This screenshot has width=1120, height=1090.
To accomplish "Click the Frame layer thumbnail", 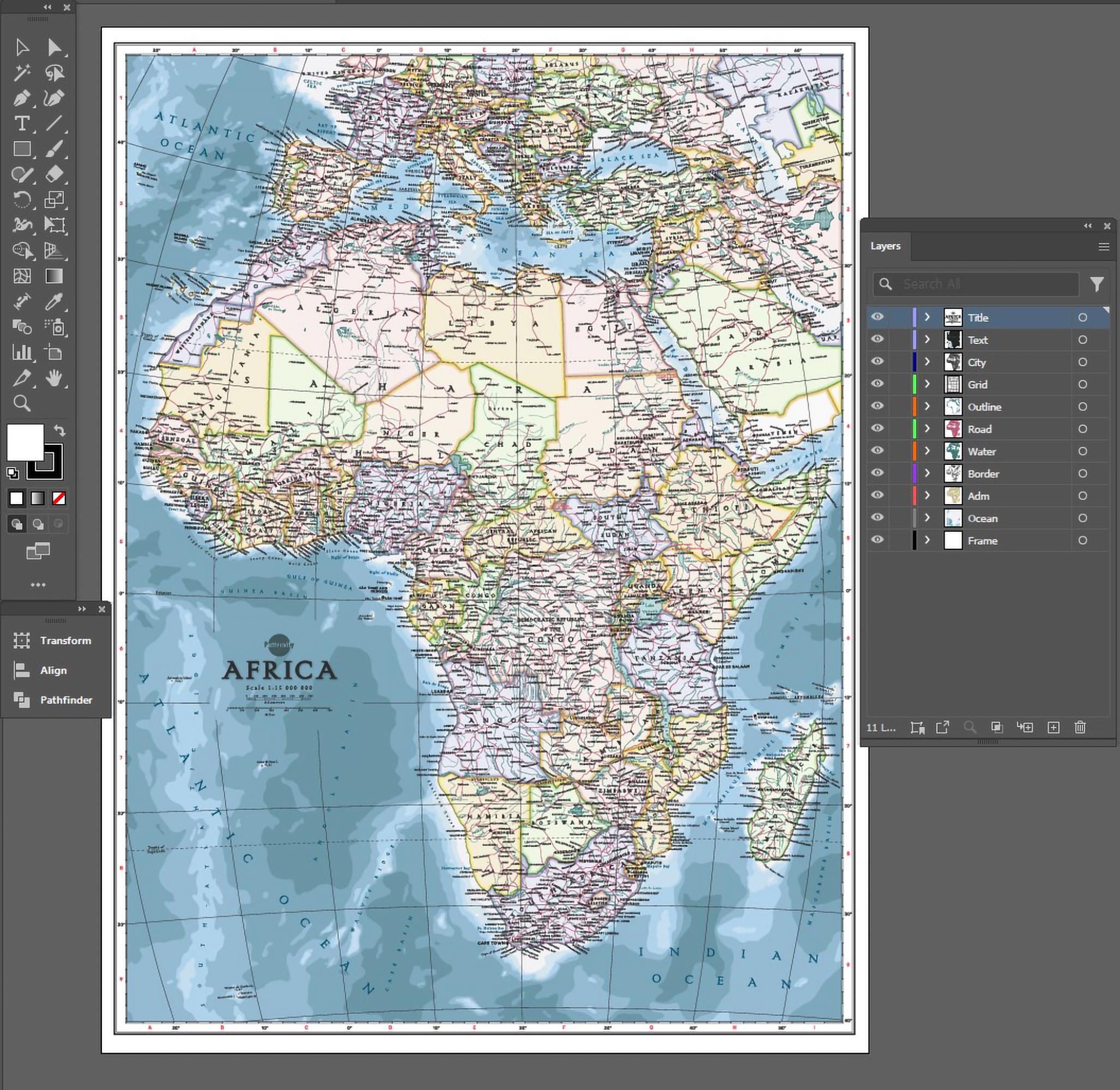I will tap(953, 541).
